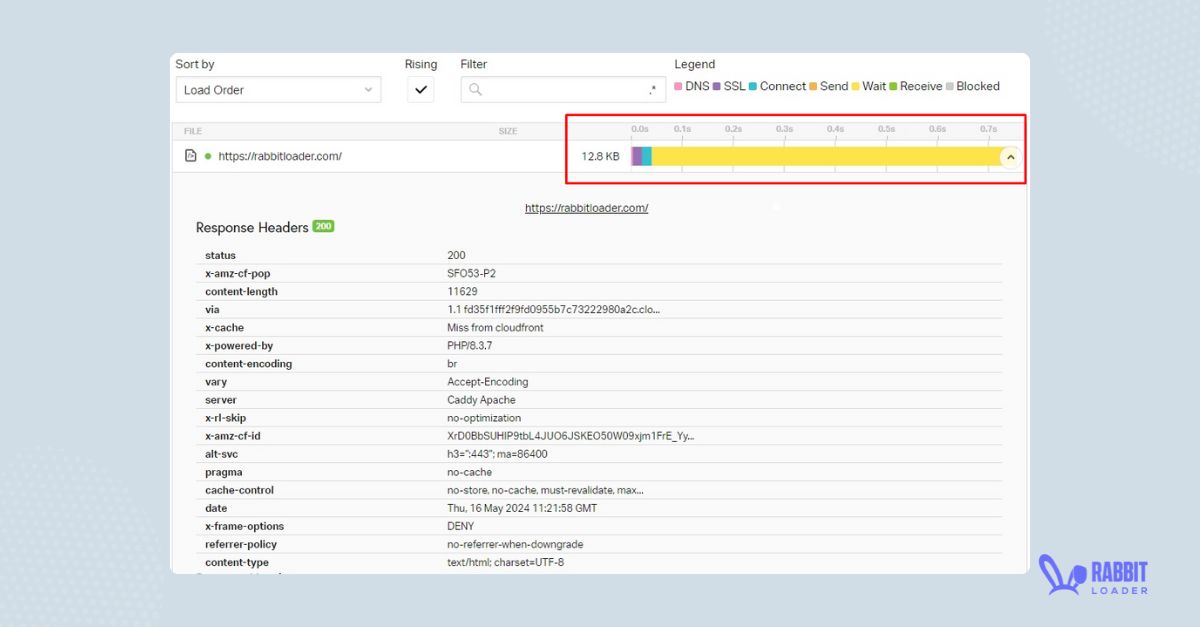Select the DNS legend marker
1200x627 pixels.
coord(678,86)
